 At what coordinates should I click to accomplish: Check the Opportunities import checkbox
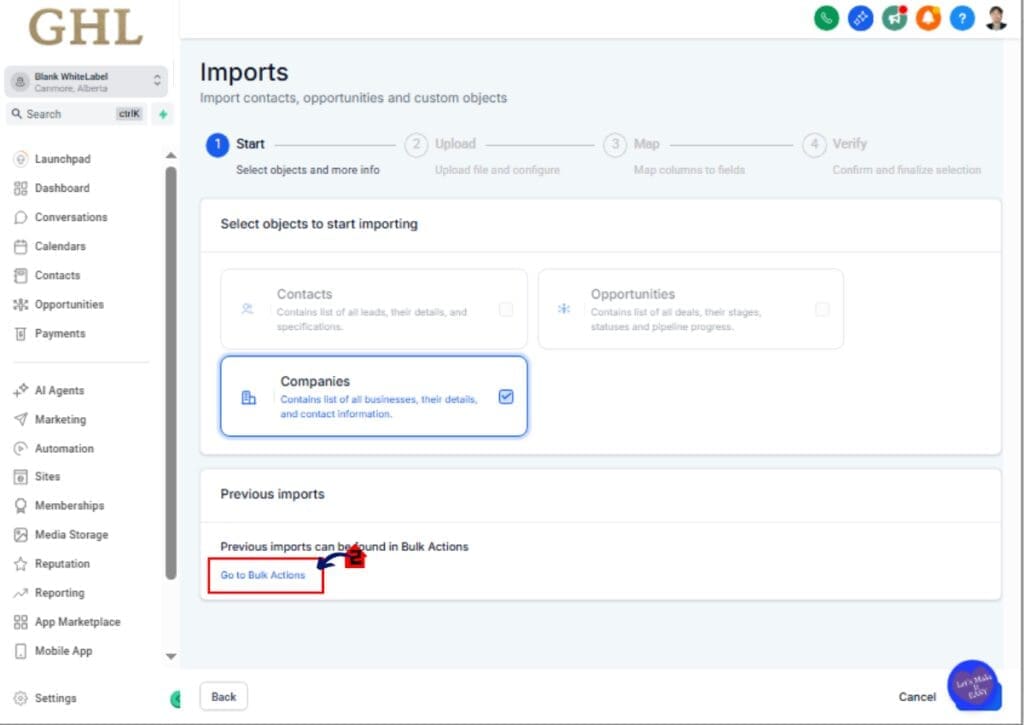coord(823,309)
